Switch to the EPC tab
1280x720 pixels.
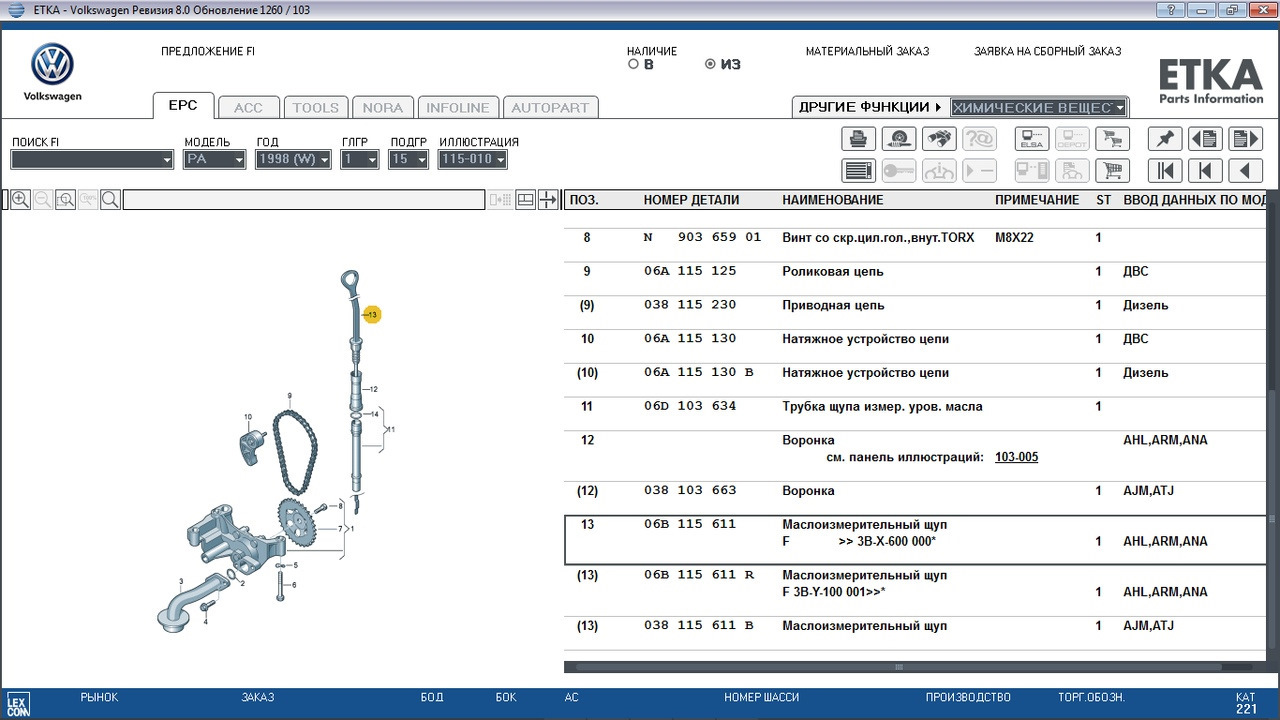[183, 106]
